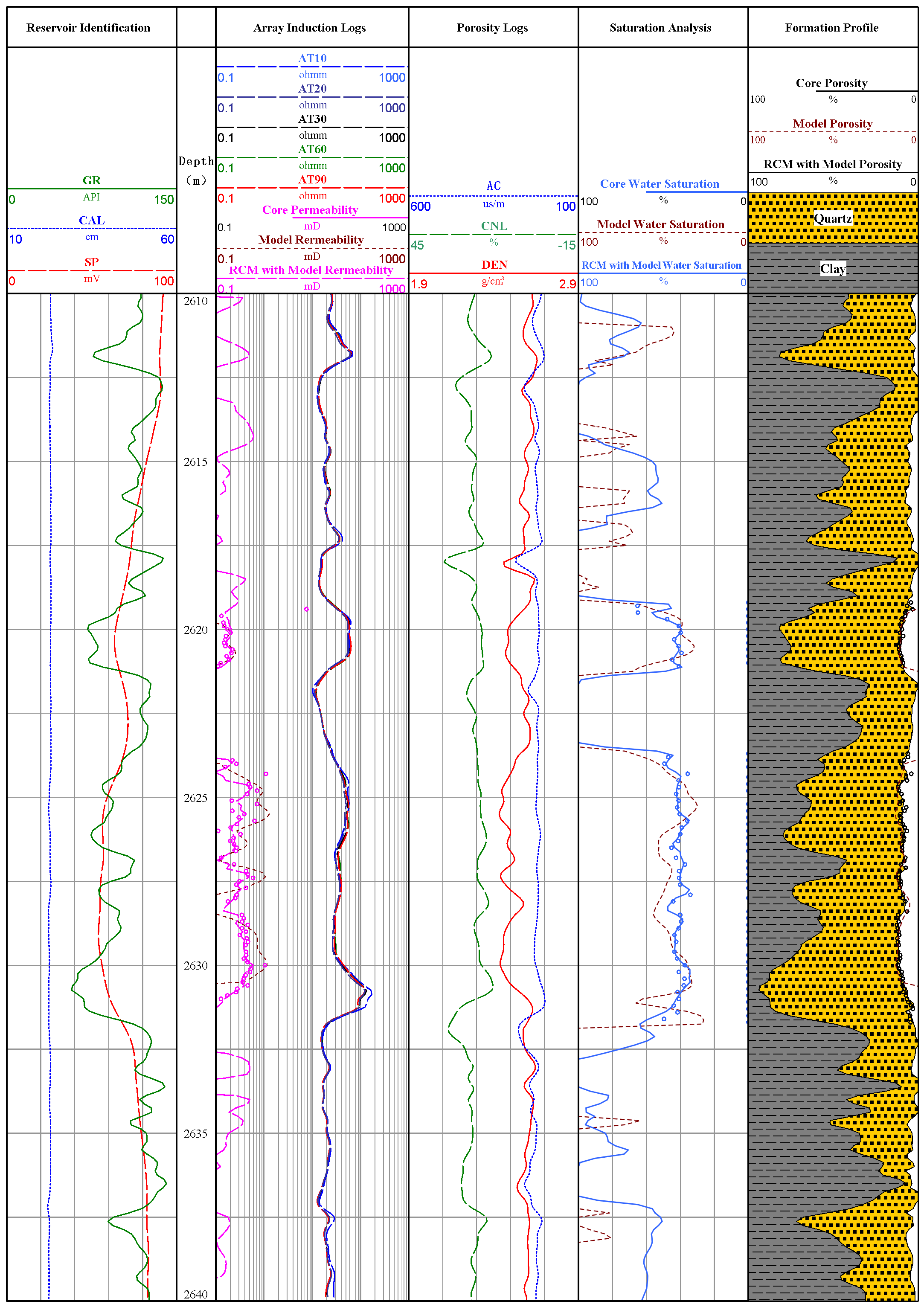Select the AT90 curve legend

coord(312,179)
